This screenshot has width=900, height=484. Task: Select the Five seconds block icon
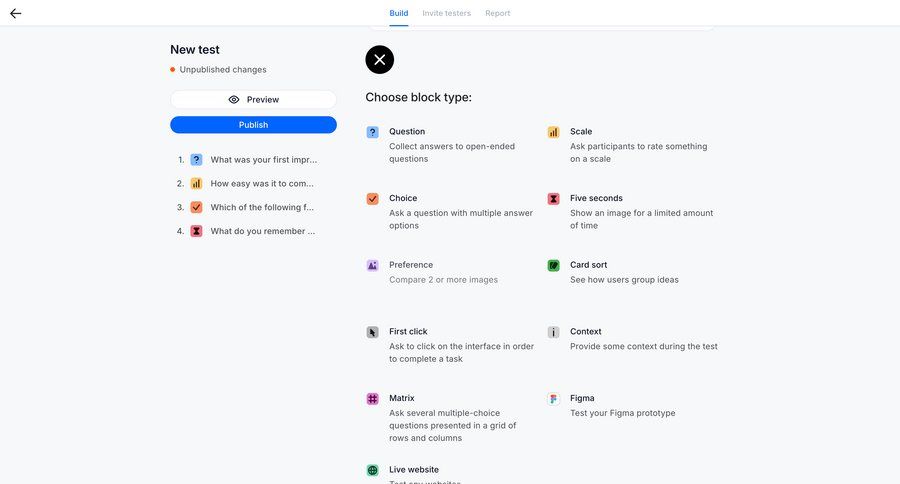click(553, 199)
